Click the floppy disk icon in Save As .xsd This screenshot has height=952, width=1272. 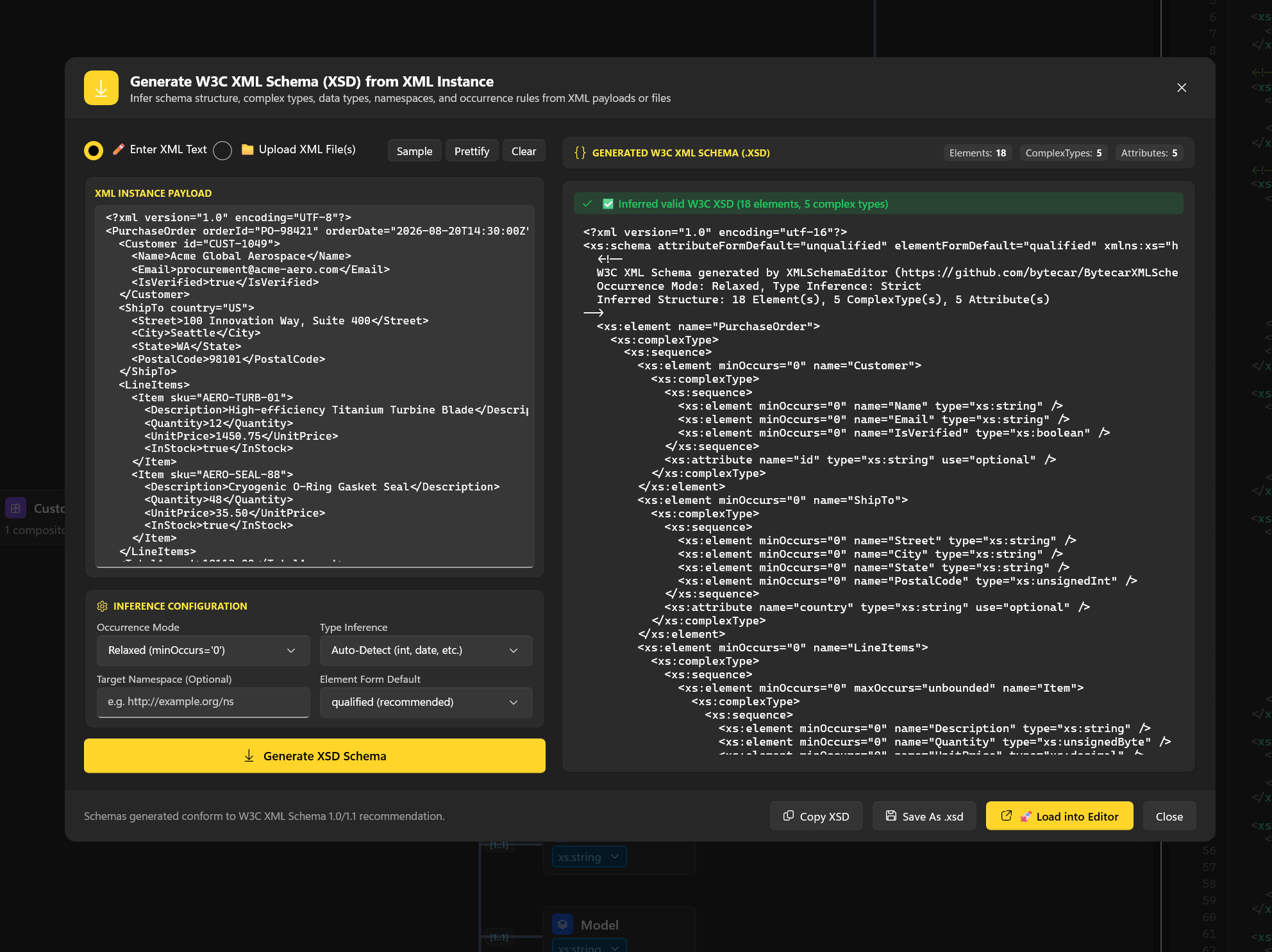[x=891, y=816]
